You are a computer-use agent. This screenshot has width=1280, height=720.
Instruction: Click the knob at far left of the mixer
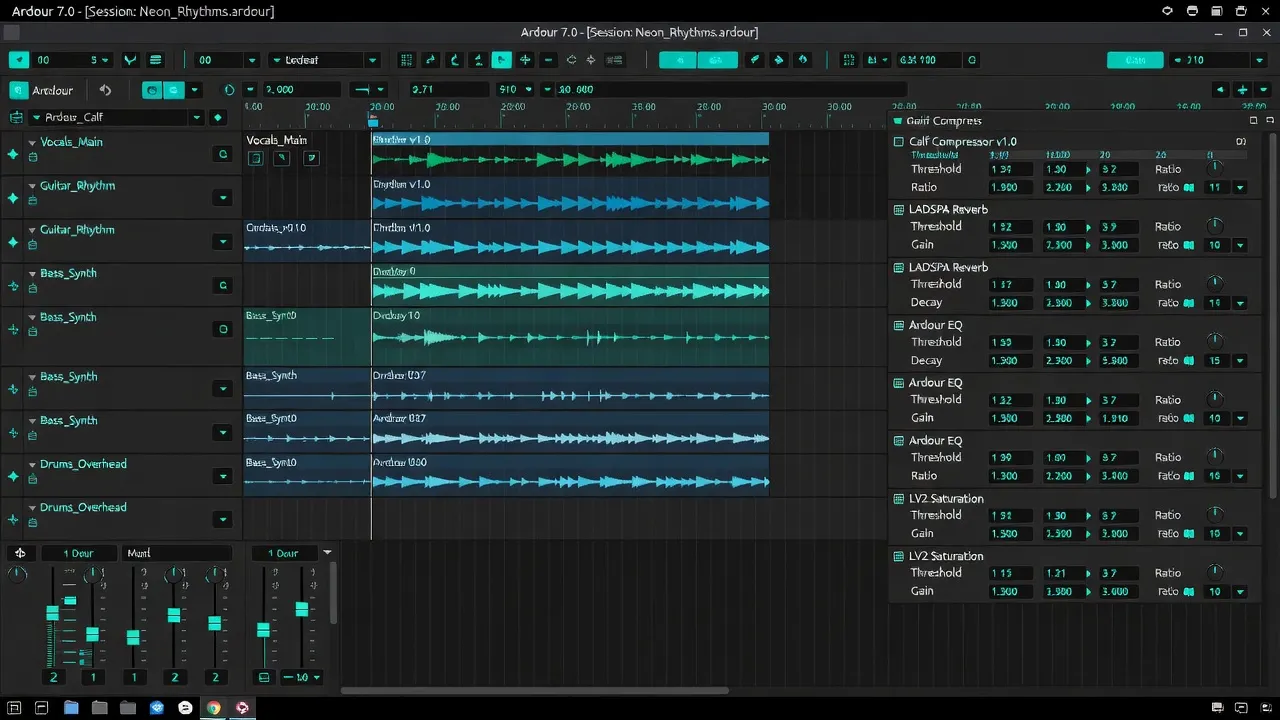pyautogui.click(x=17, y=574)
